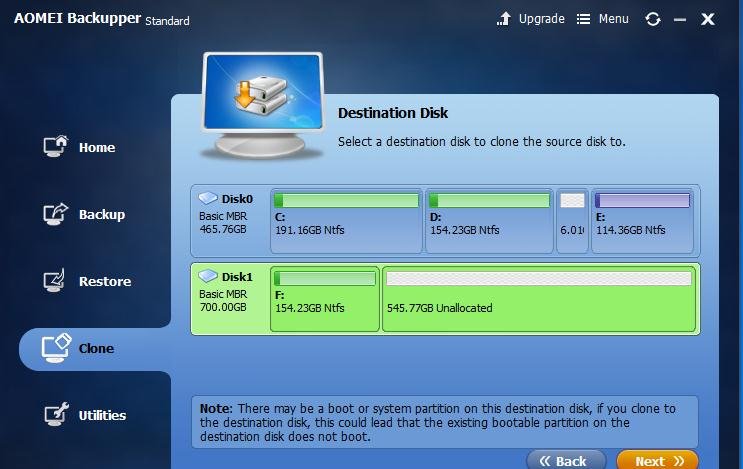Click the orange Next button
This screenshot has width=743, height=469.
(x=658, y=460)
